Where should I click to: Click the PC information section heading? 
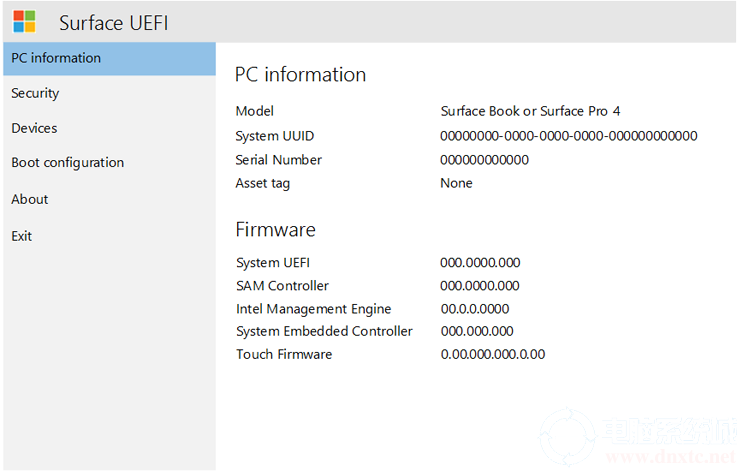tap(300, 75)
